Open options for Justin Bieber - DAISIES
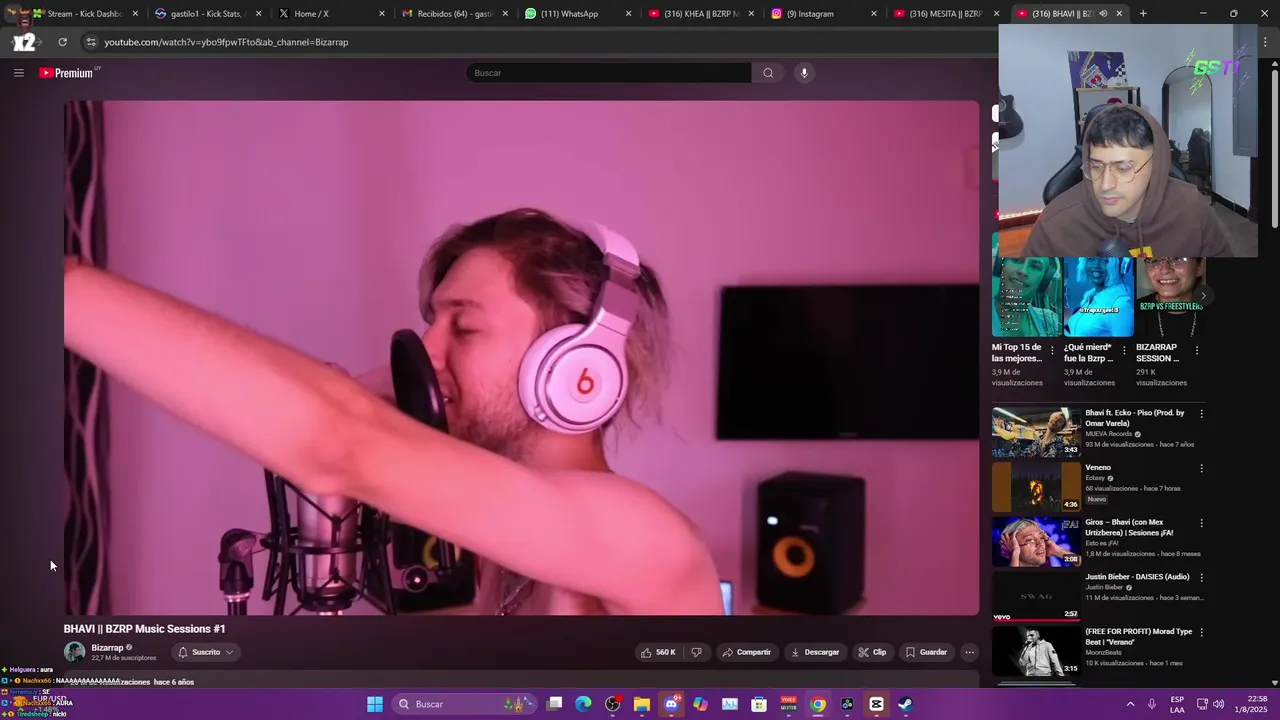This screenshot has height=720, width=1280. pos(1201,577)
